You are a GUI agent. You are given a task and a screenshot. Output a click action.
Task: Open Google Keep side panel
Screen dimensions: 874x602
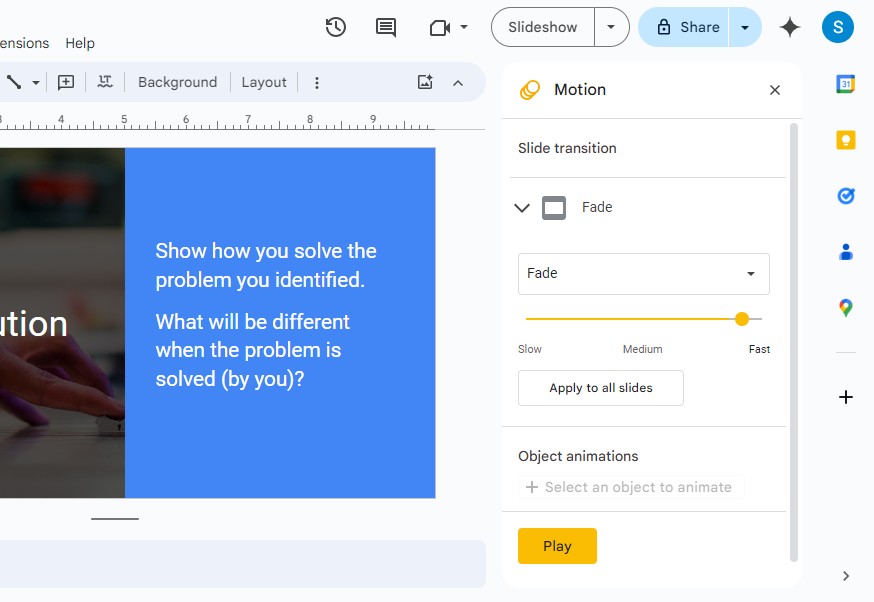846,140
